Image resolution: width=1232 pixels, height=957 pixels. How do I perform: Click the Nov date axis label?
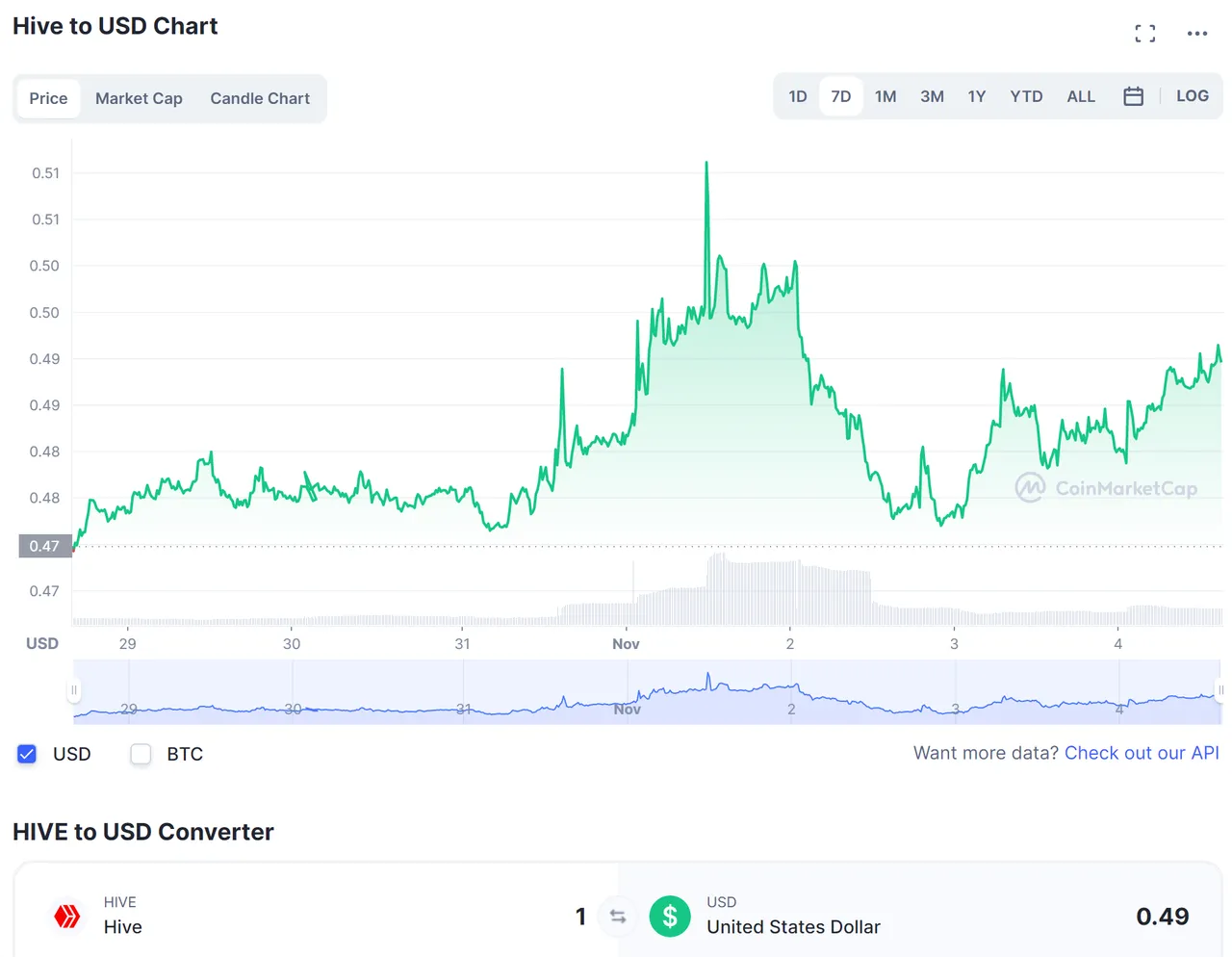(x=626, y=644)
